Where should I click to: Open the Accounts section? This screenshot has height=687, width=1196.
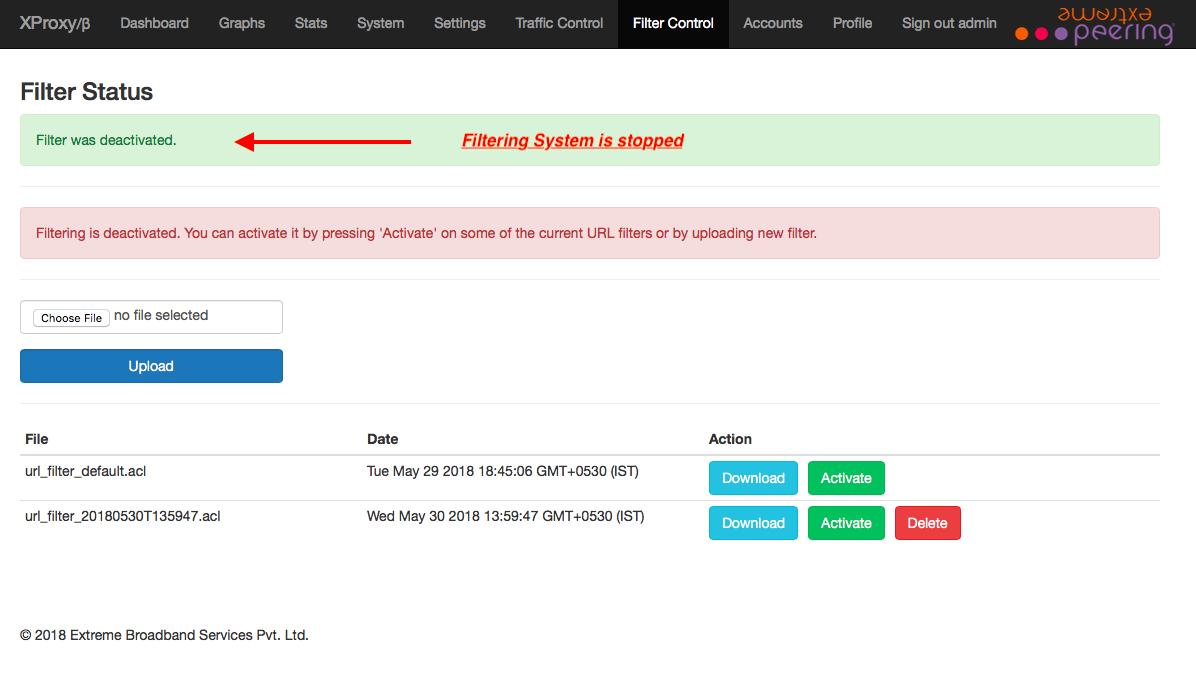click(772, 23)
